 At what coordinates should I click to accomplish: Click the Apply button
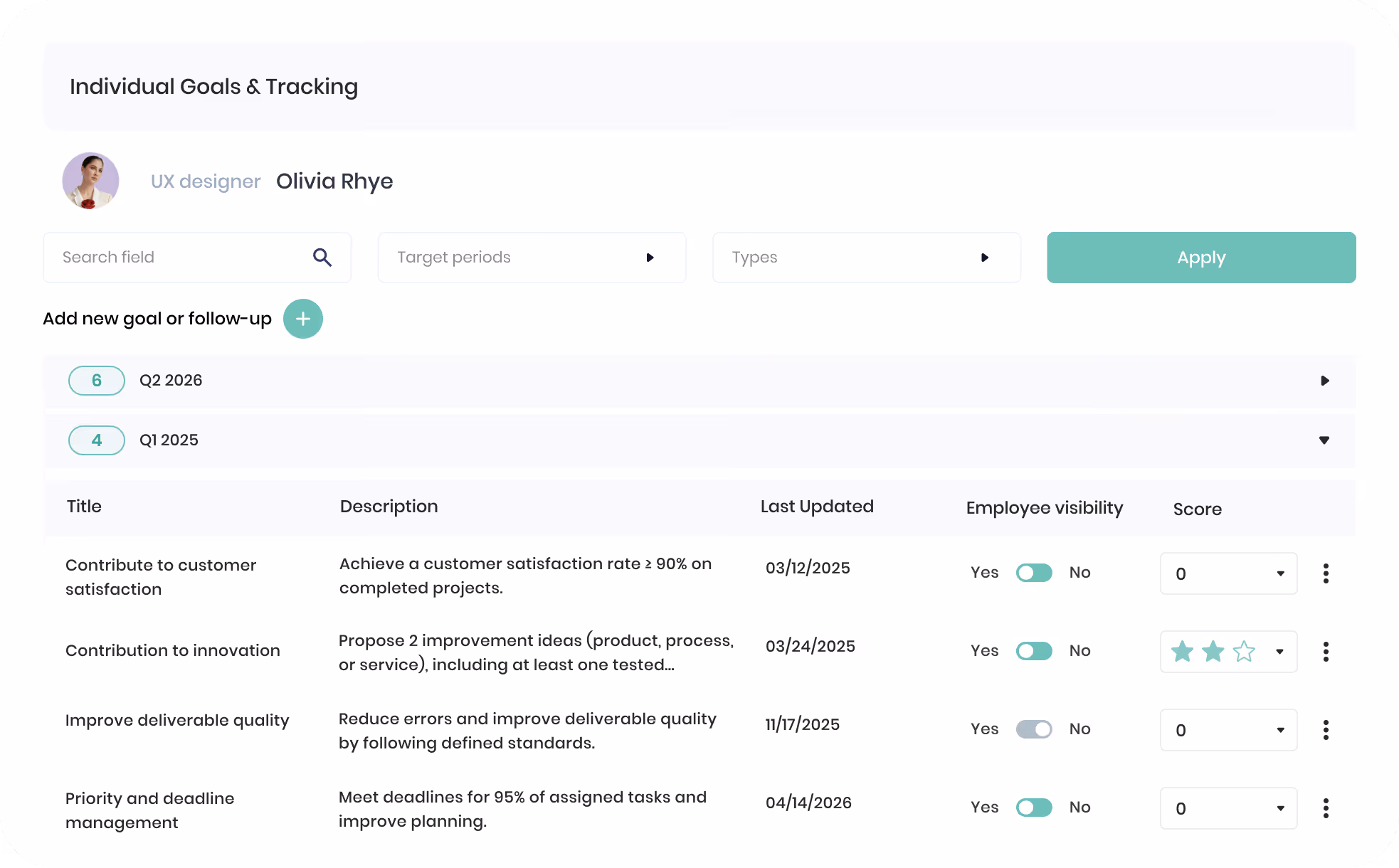coord(1201,258)
